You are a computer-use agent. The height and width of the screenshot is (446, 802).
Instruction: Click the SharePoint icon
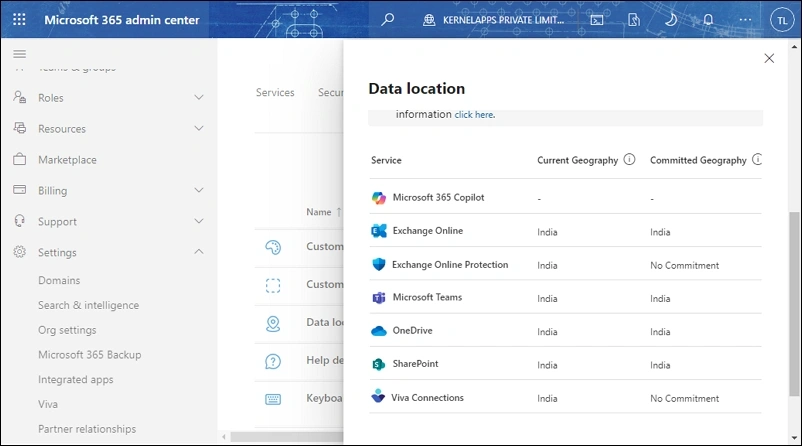(378, 364)
